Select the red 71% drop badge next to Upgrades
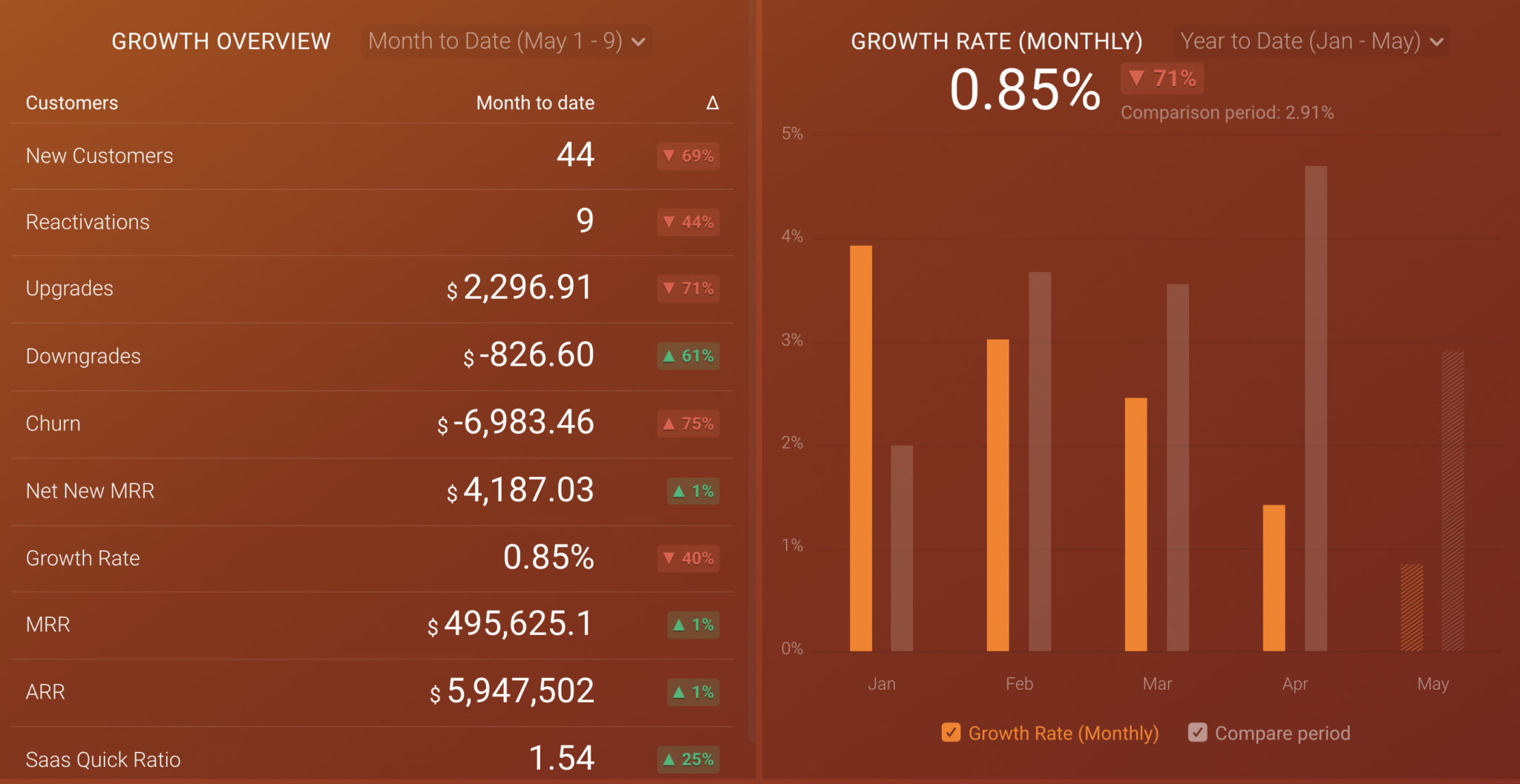The width and height of the screenshot is (1520, 784). [x=687, y=289]
